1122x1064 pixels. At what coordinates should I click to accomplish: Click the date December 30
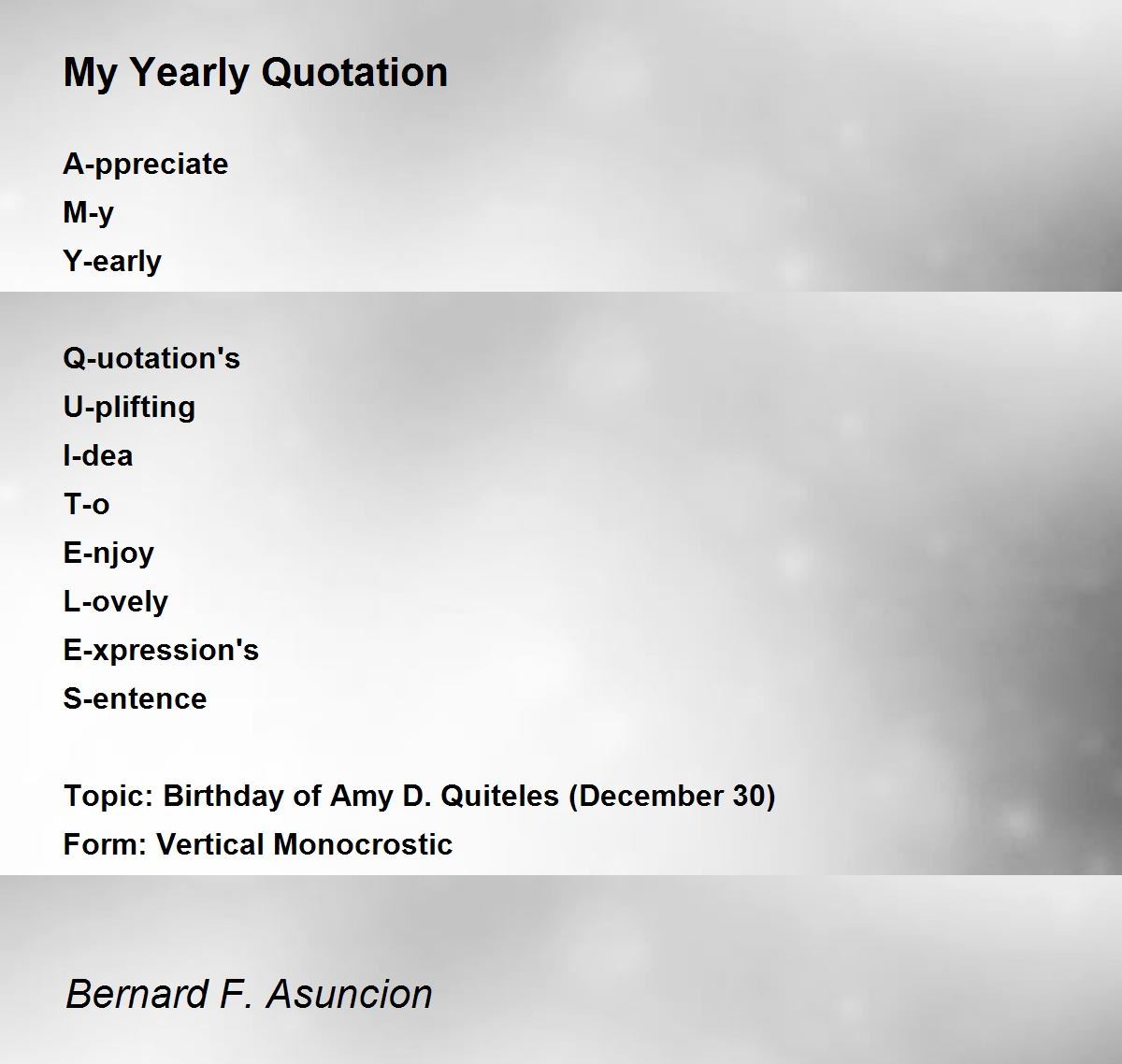tap(672, 797)
